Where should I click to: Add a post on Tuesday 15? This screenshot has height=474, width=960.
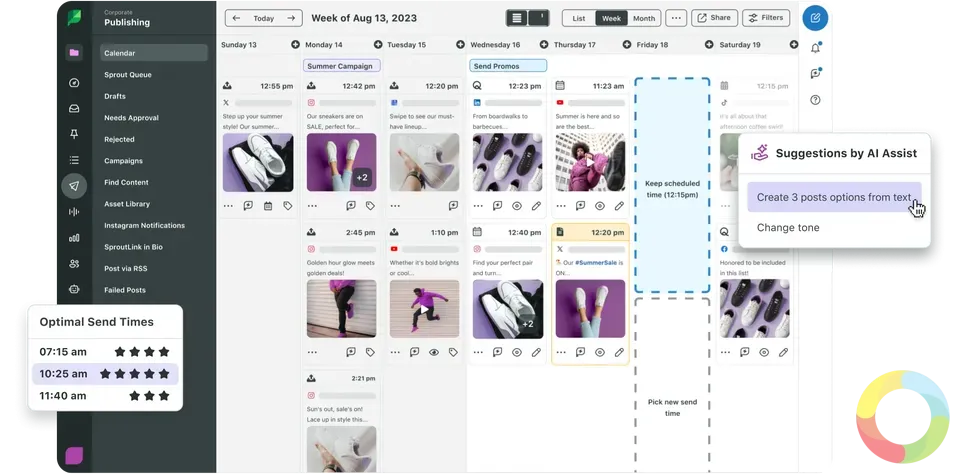pyautogui.click(x=460, y=44)
